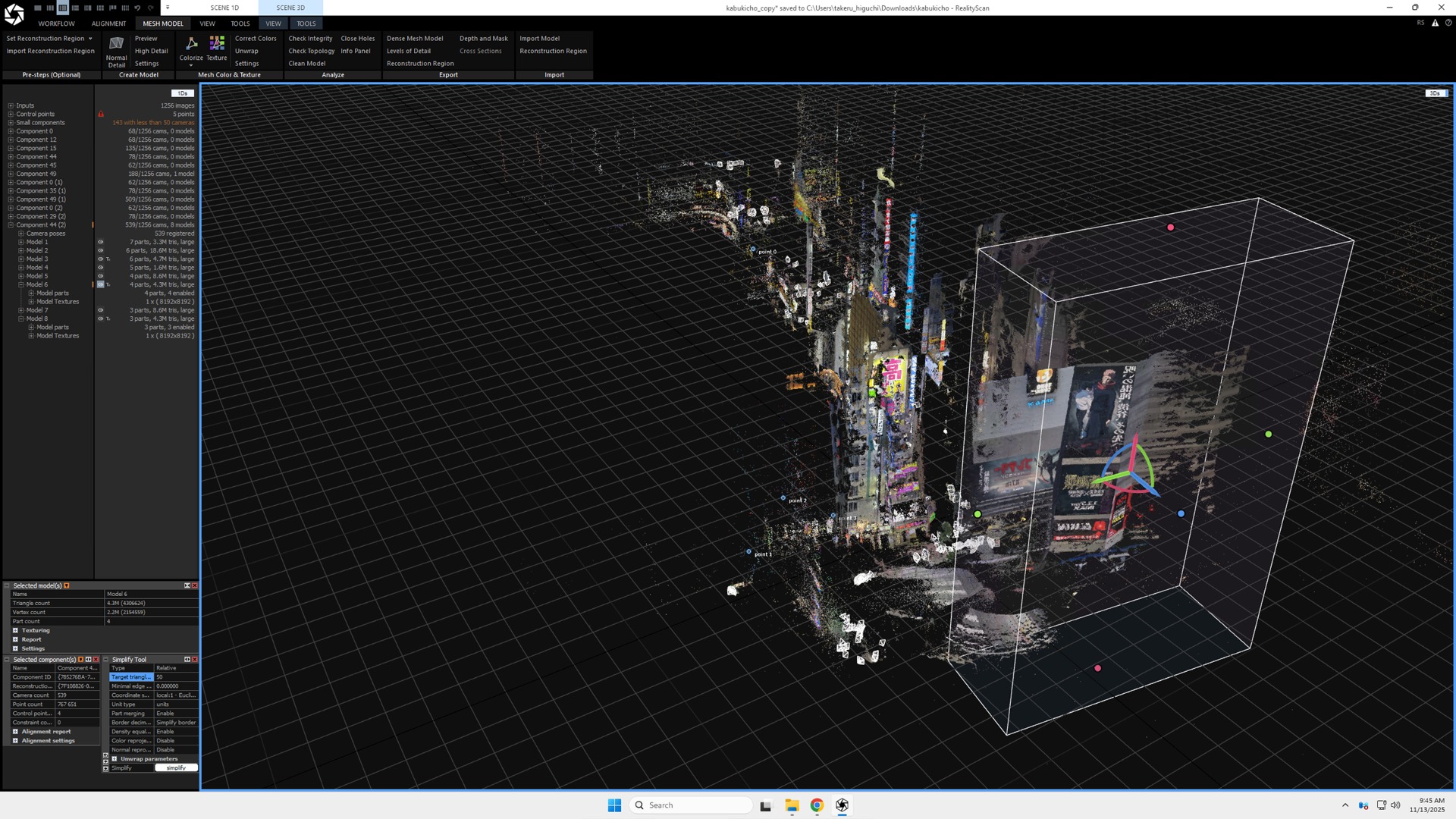The image size is (1456, 819).
Task: Click the RealityScan logo icon
Action: tap(14, 14)
